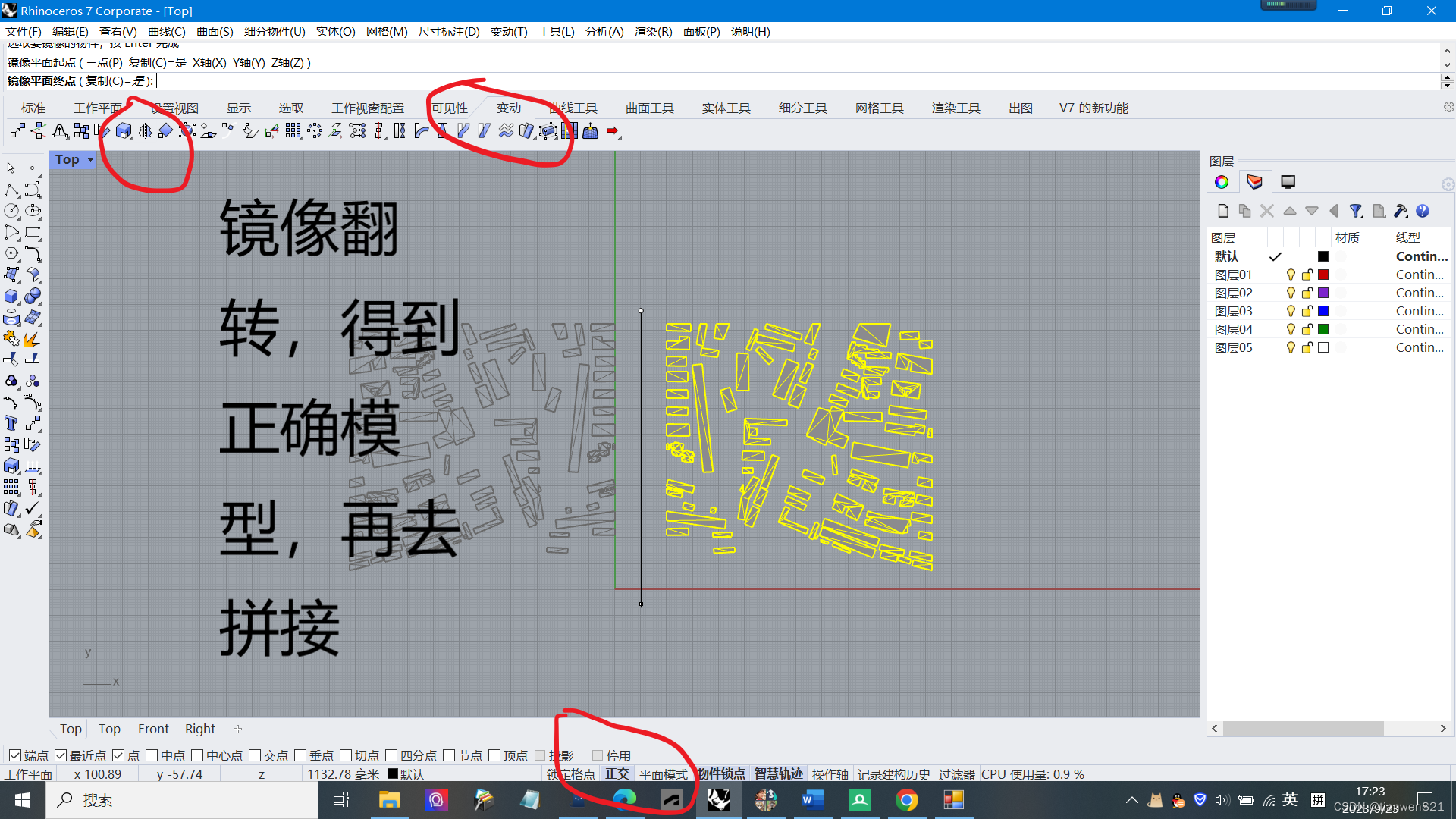Select the rectangular Array tool icon
Viewport: 1456px width, 819px height.
pos(293,132)
